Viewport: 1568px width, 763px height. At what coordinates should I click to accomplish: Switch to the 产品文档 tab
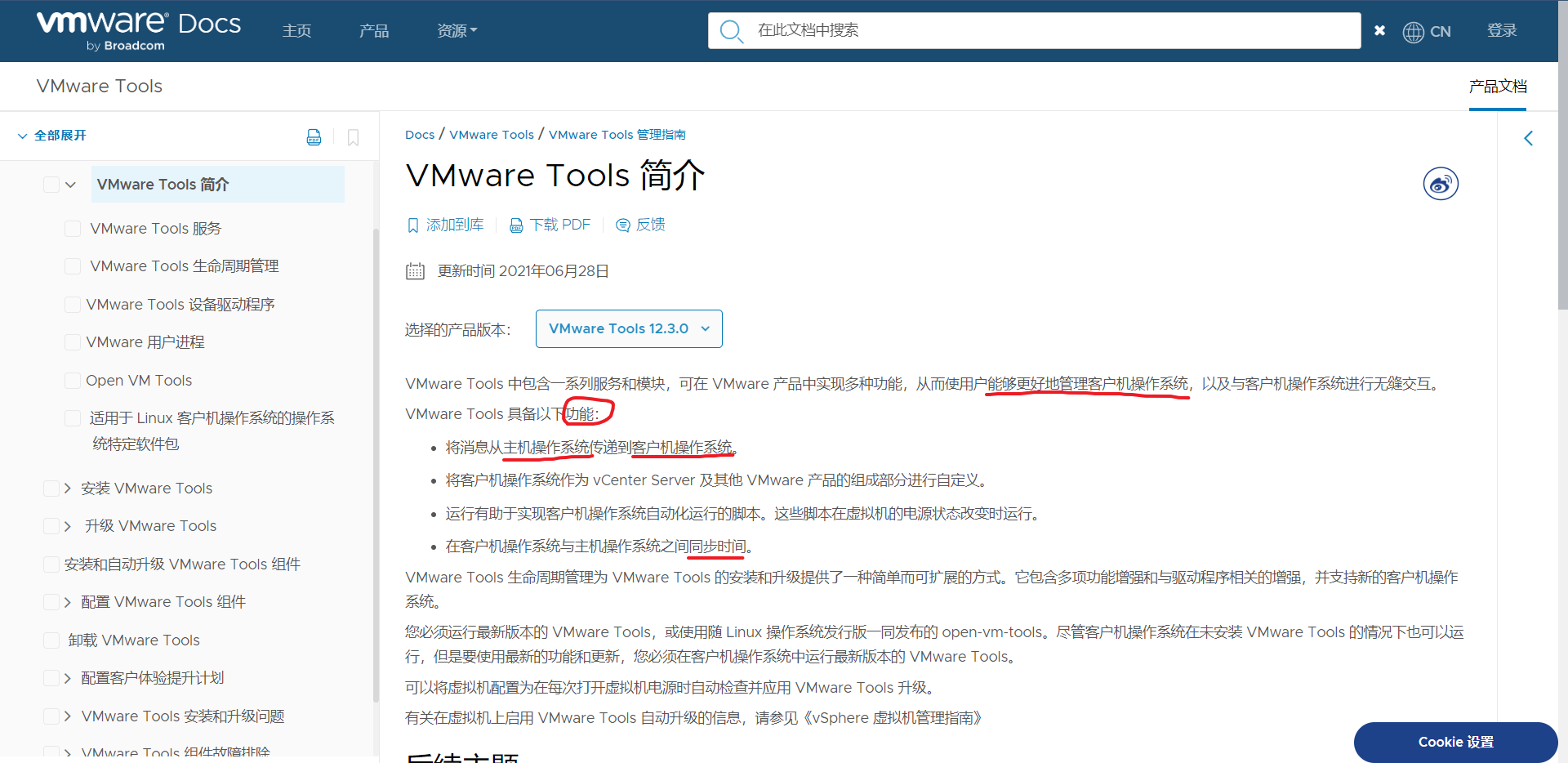click(1498, 87)
